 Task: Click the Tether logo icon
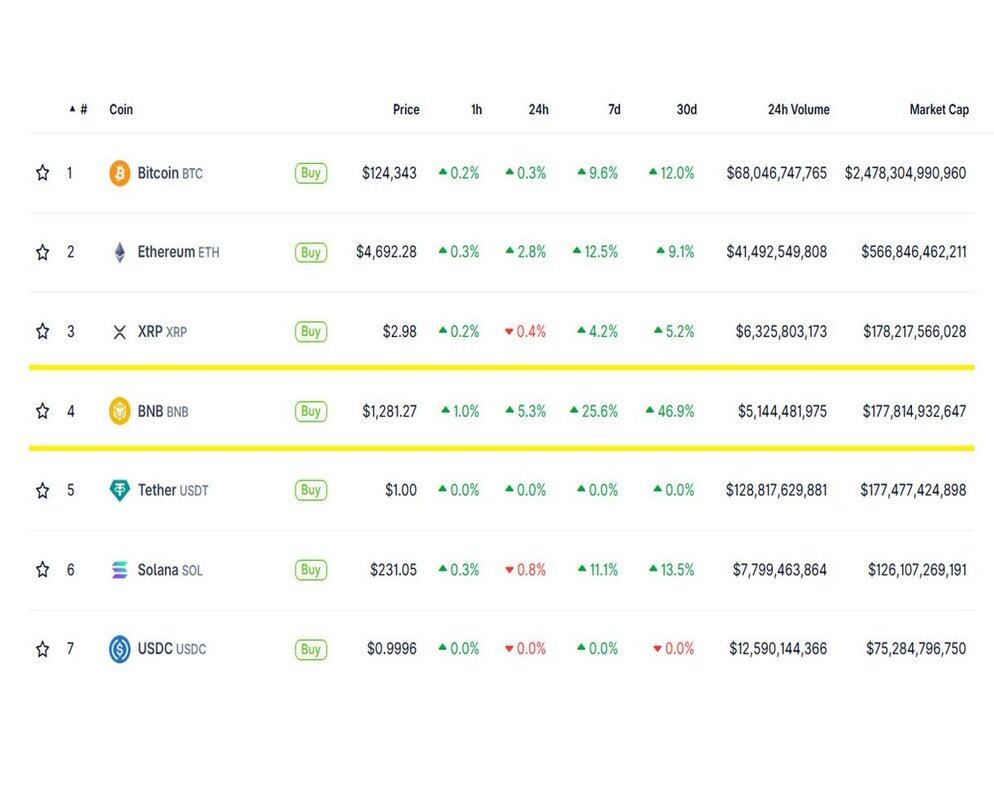tap(120, 490)
